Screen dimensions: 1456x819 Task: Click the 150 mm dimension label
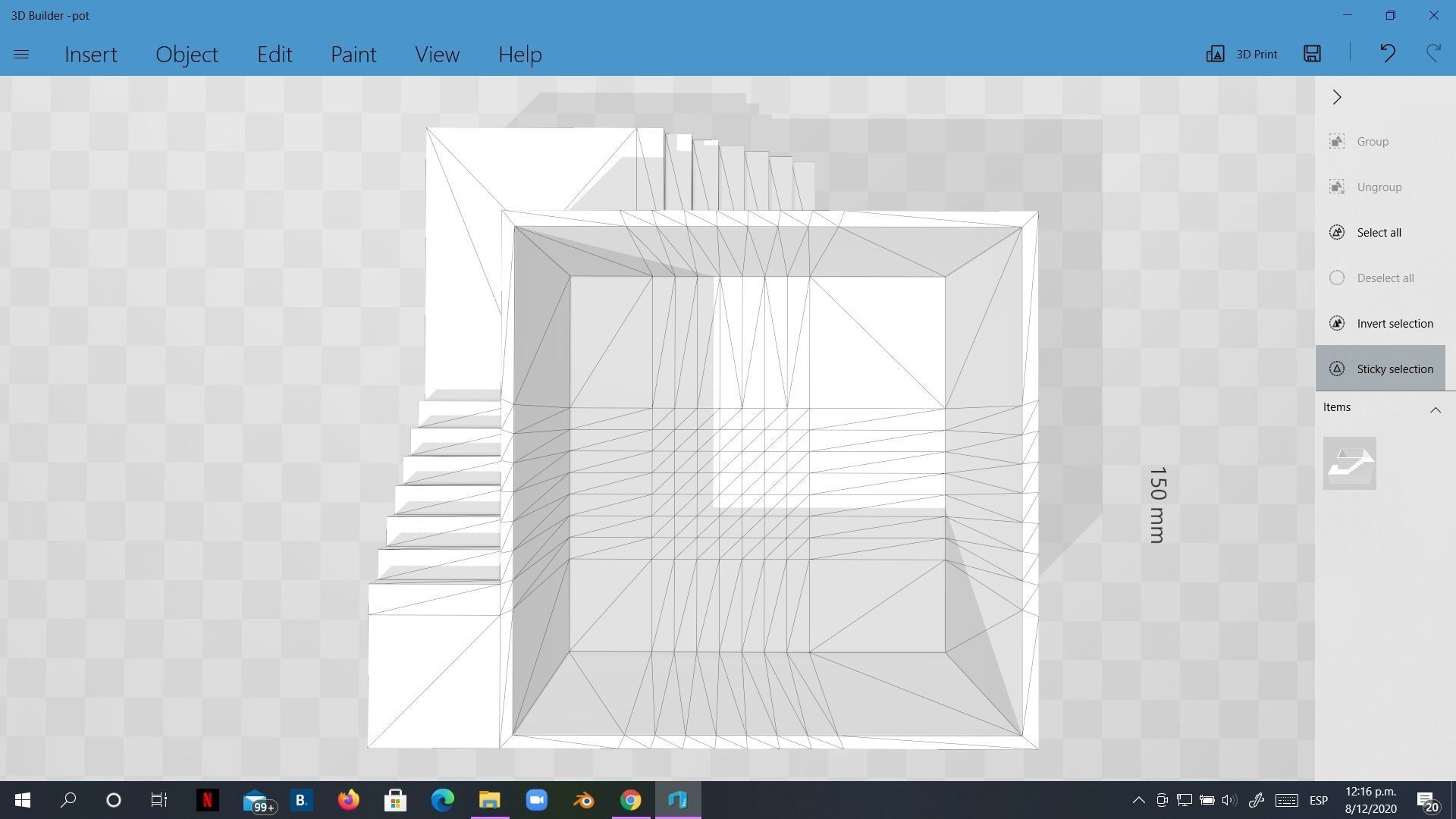tap(1157, 504)
